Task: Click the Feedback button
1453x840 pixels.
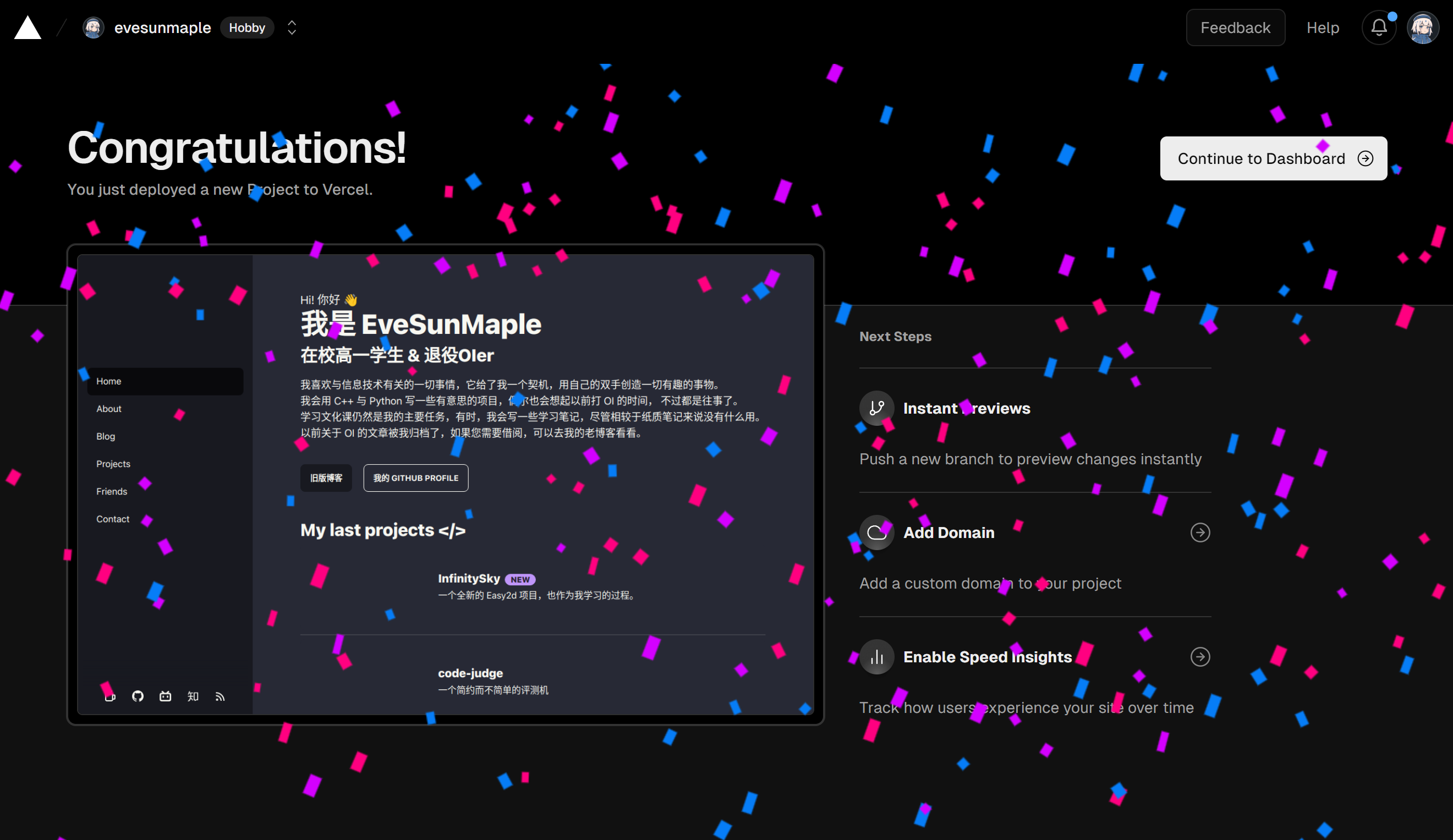Action: pos(1235,28)
